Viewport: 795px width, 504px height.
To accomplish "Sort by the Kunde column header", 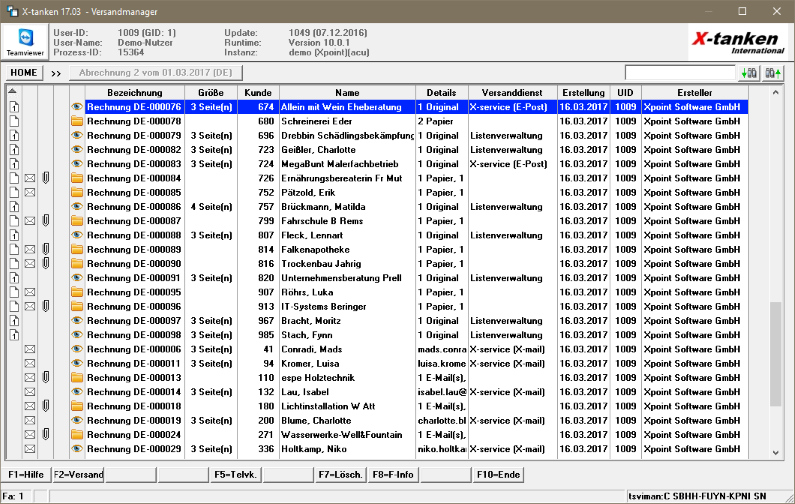I will click(258, 93).
